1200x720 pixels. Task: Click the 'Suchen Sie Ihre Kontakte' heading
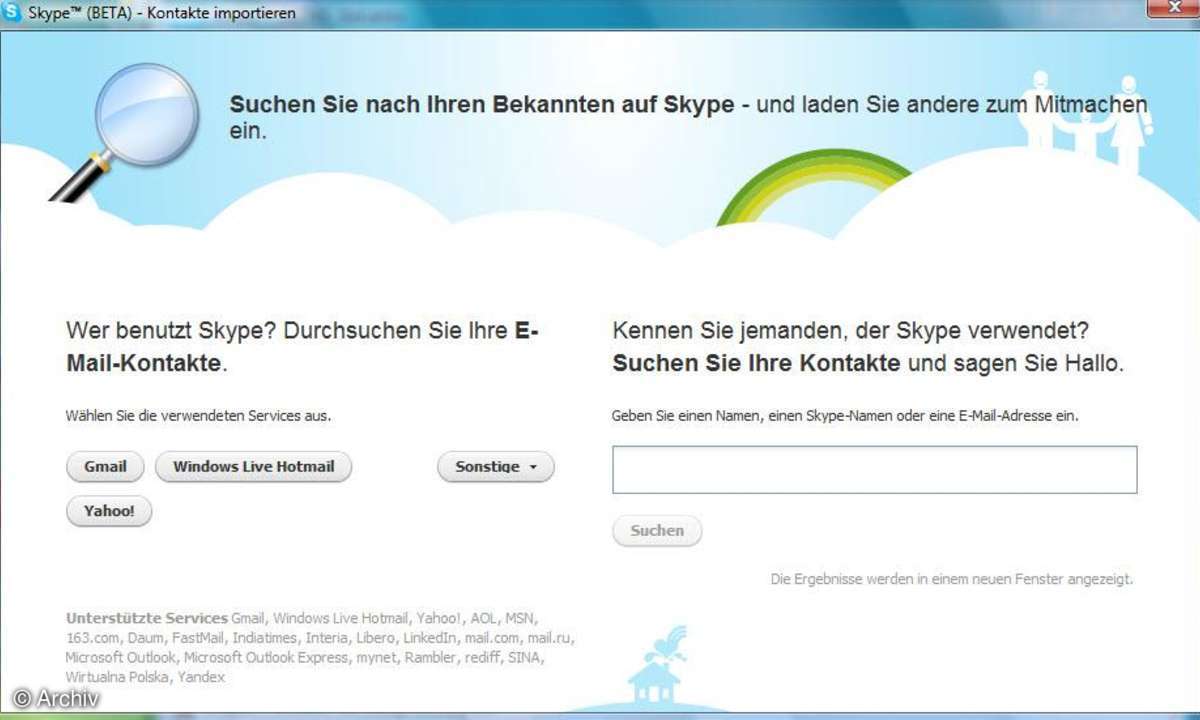click(x=757, y=363)
